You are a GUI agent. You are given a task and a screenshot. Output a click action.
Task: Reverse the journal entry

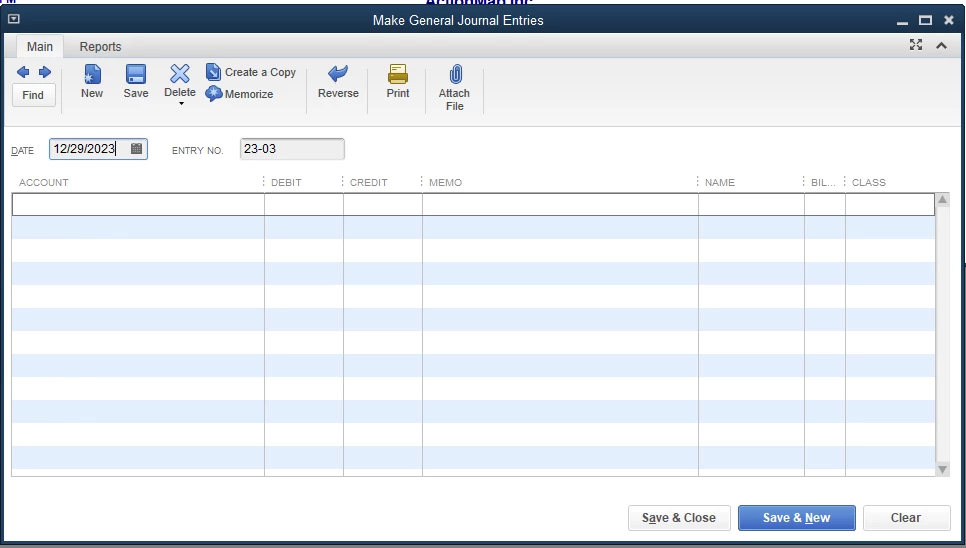pos(338,81)
